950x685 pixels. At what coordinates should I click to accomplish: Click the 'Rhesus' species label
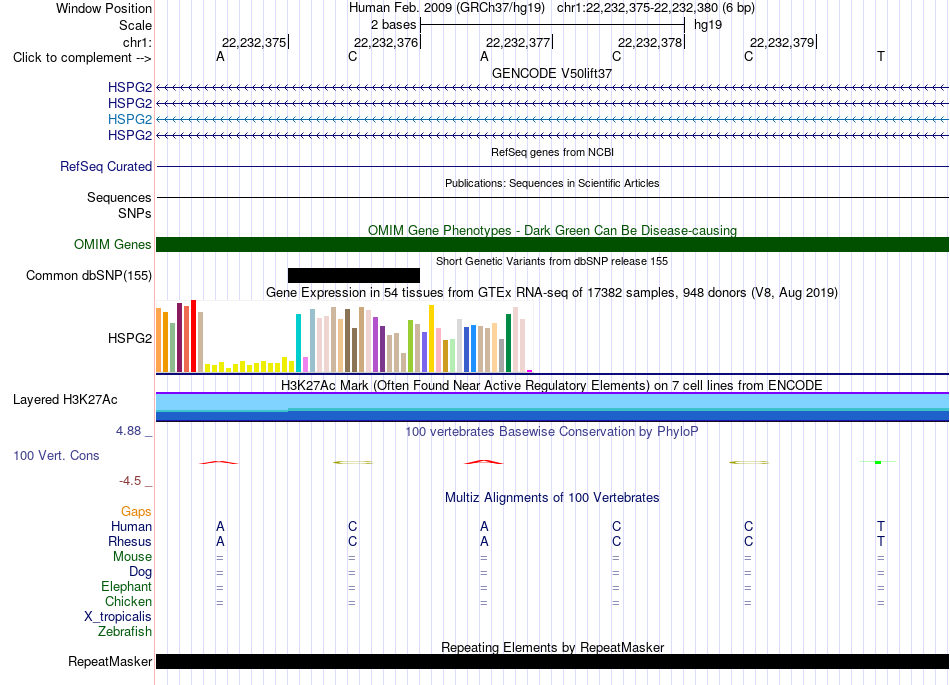pyautogui.click(x=130, y=541)
